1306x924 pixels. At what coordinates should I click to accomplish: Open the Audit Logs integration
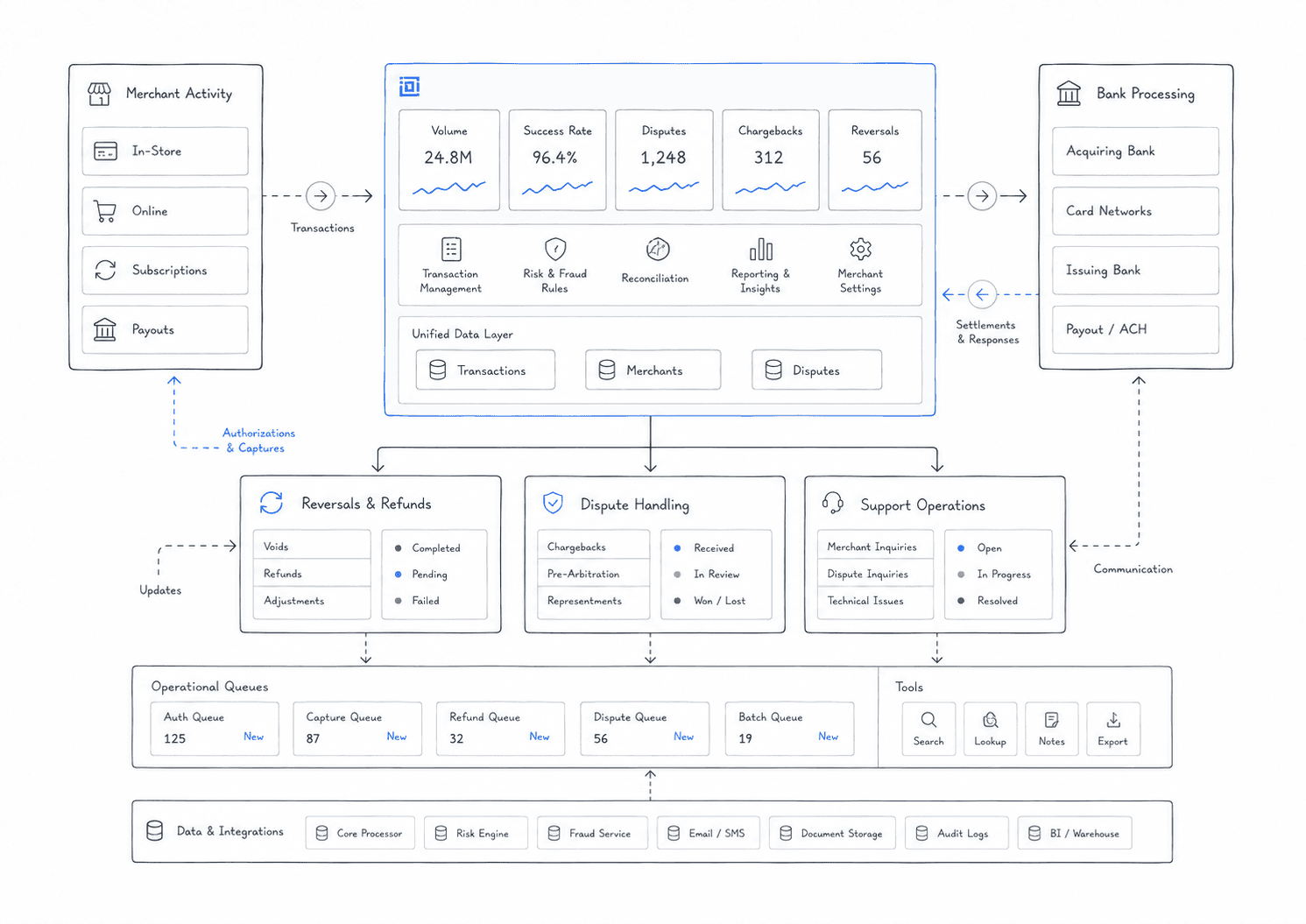click(957, 833)
